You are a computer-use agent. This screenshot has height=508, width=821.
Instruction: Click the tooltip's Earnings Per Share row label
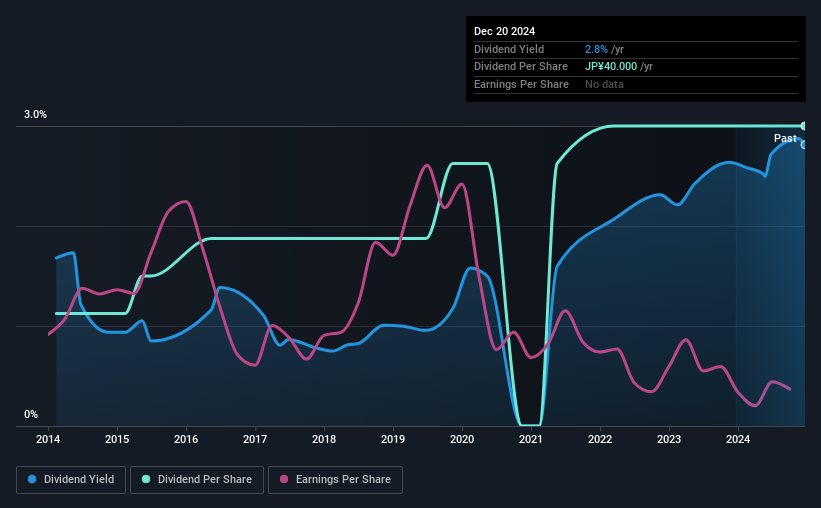tap(521, 84)
